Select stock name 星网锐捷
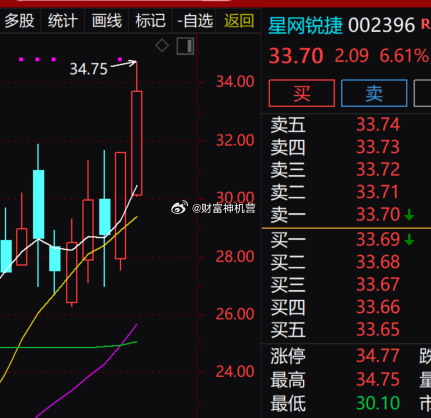The width and height of the screenshot is (431, 418). tap(305, 25)
